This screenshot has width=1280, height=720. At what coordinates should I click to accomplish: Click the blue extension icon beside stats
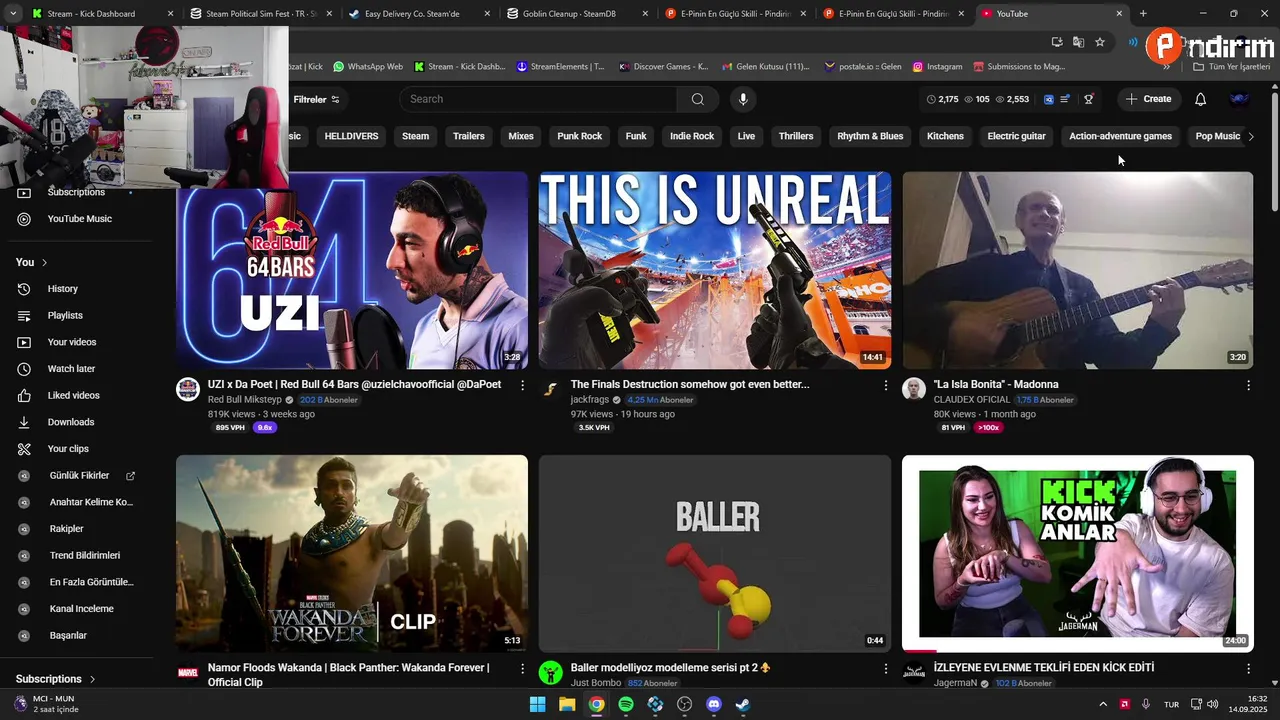[1048, 99]
